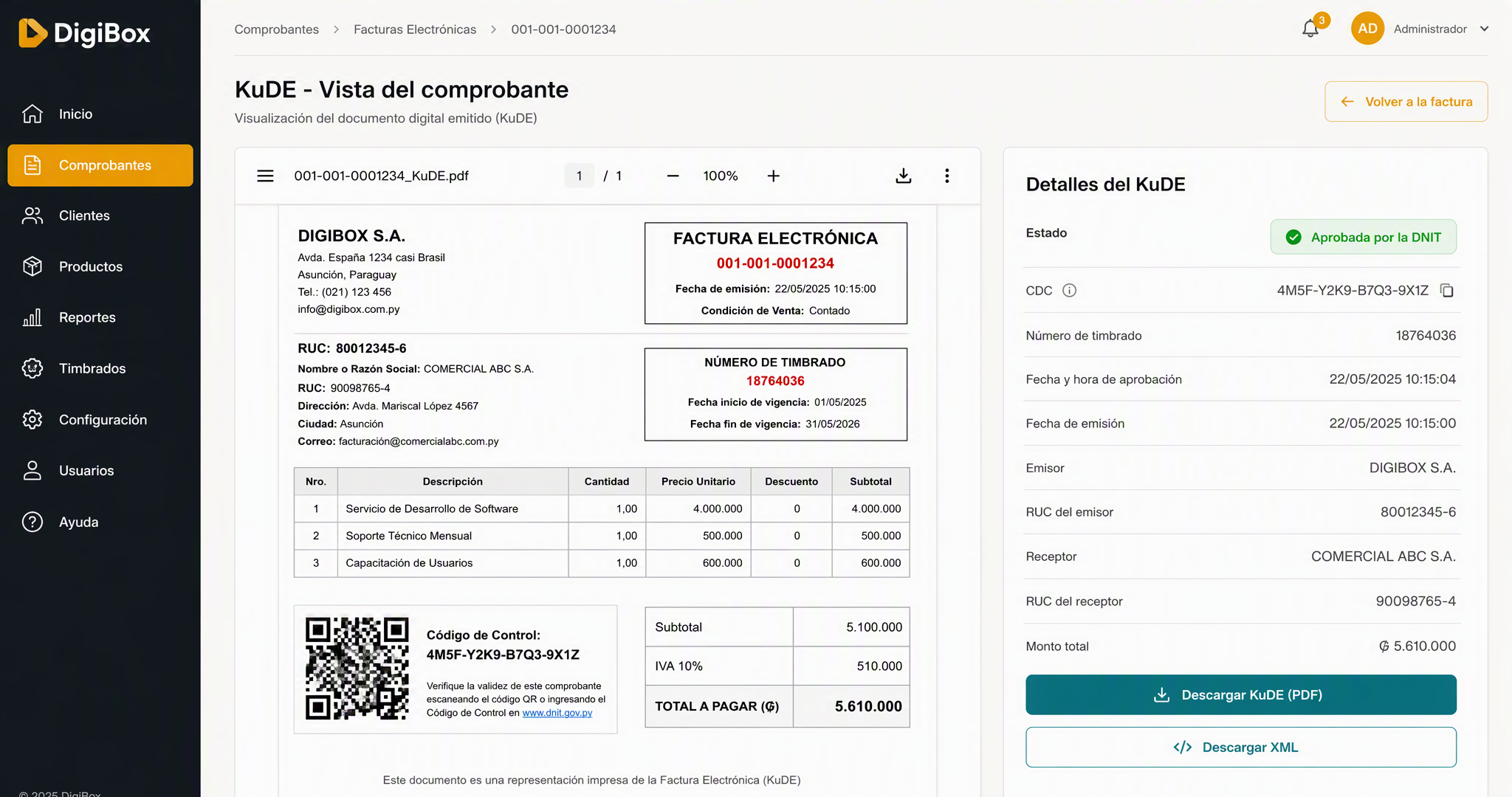Click the Ayuda question mark icon

32,522
